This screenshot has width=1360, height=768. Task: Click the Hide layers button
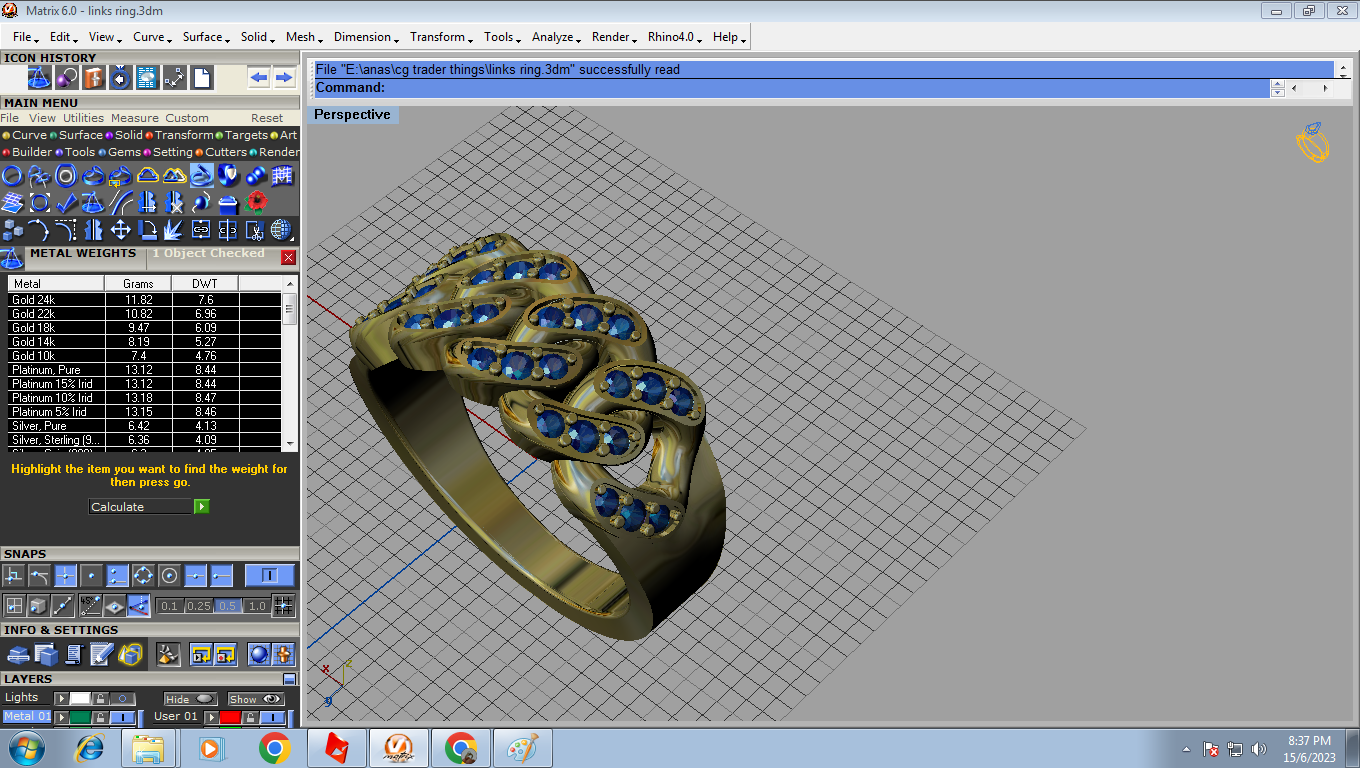(191, 699)
